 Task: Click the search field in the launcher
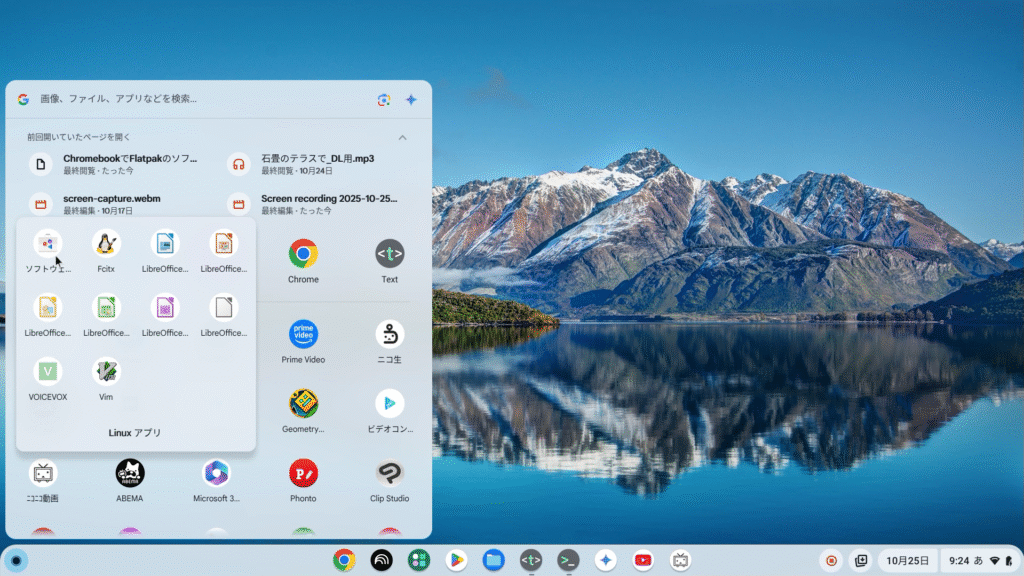200,100
